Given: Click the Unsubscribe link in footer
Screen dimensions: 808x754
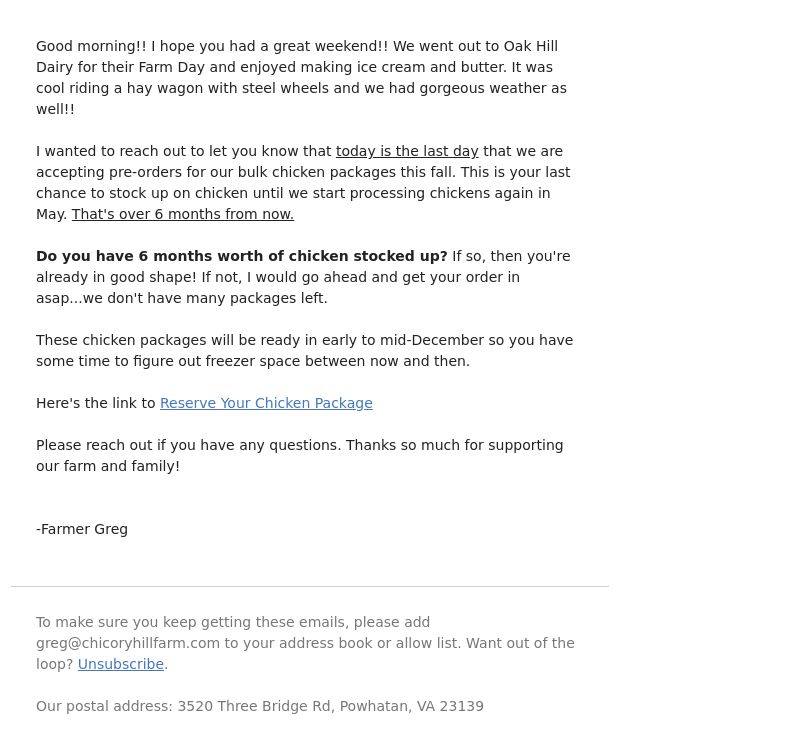Looking at the screenshot, I should (121, 664).
